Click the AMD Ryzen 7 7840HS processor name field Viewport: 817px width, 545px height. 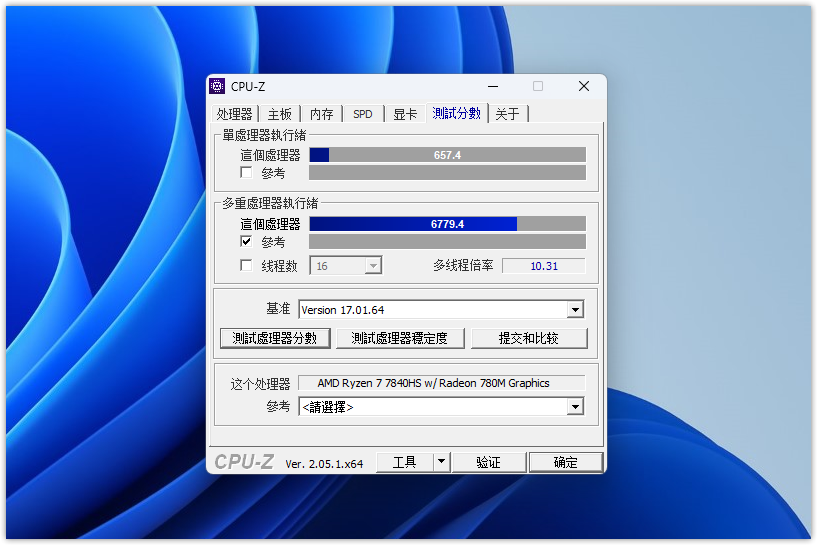pos(441,383)
